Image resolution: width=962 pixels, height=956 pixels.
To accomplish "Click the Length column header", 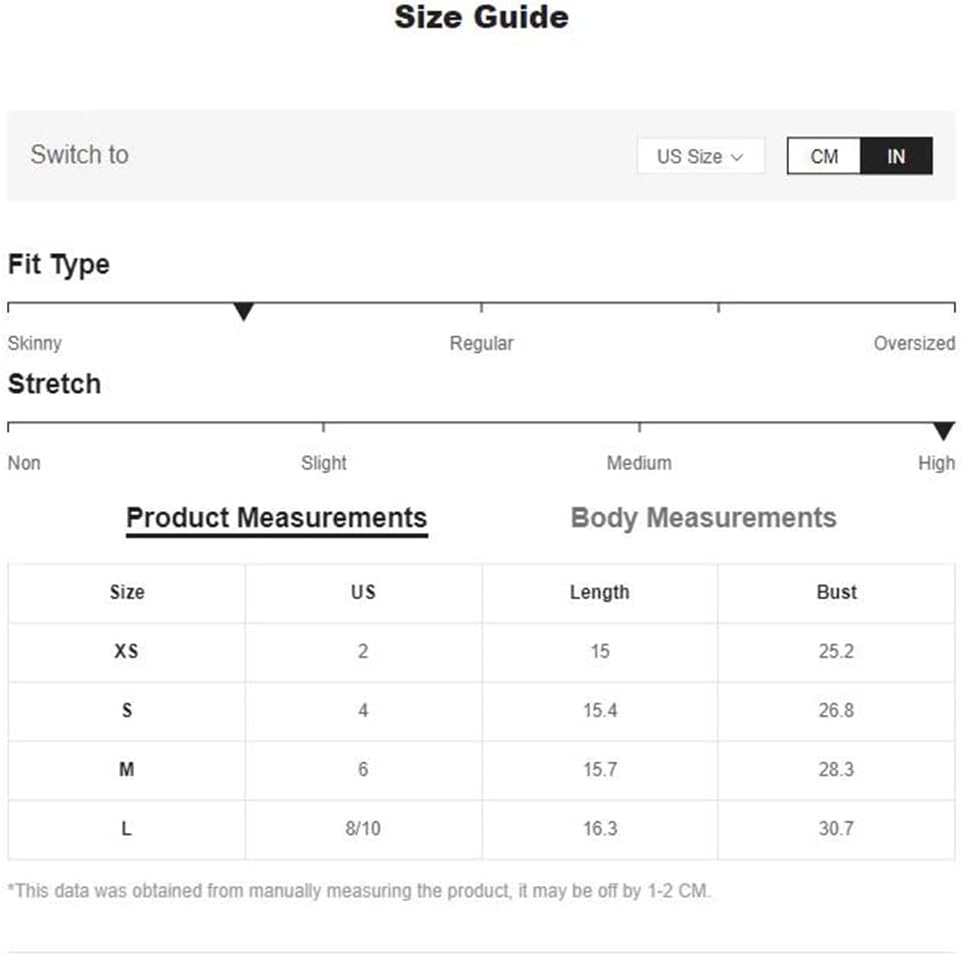I will pos(599,592).
